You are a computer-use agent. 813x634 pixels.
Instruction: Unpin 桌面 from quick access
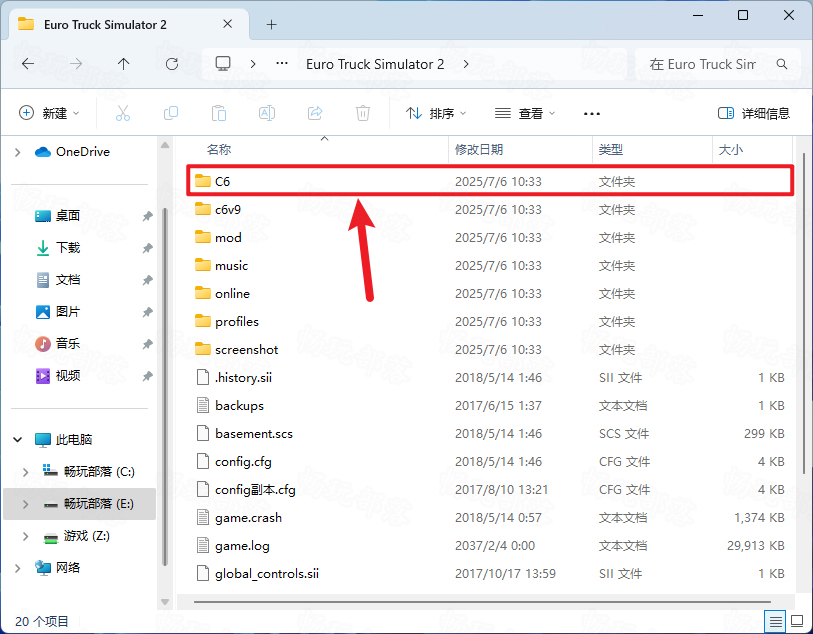pyautogui.click(x=148, y=216)
